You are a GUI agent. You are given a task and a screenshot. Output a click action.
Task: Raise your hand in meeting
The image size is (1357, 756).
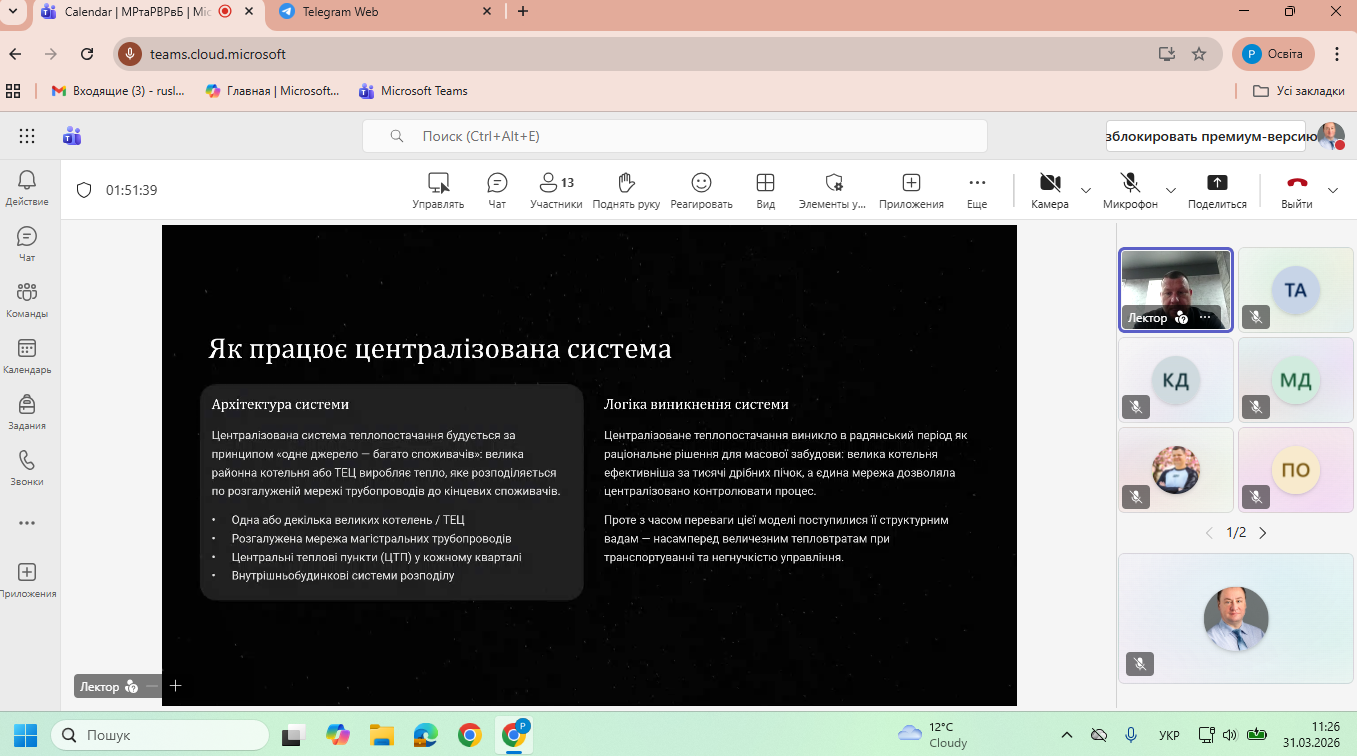(626, 190)
